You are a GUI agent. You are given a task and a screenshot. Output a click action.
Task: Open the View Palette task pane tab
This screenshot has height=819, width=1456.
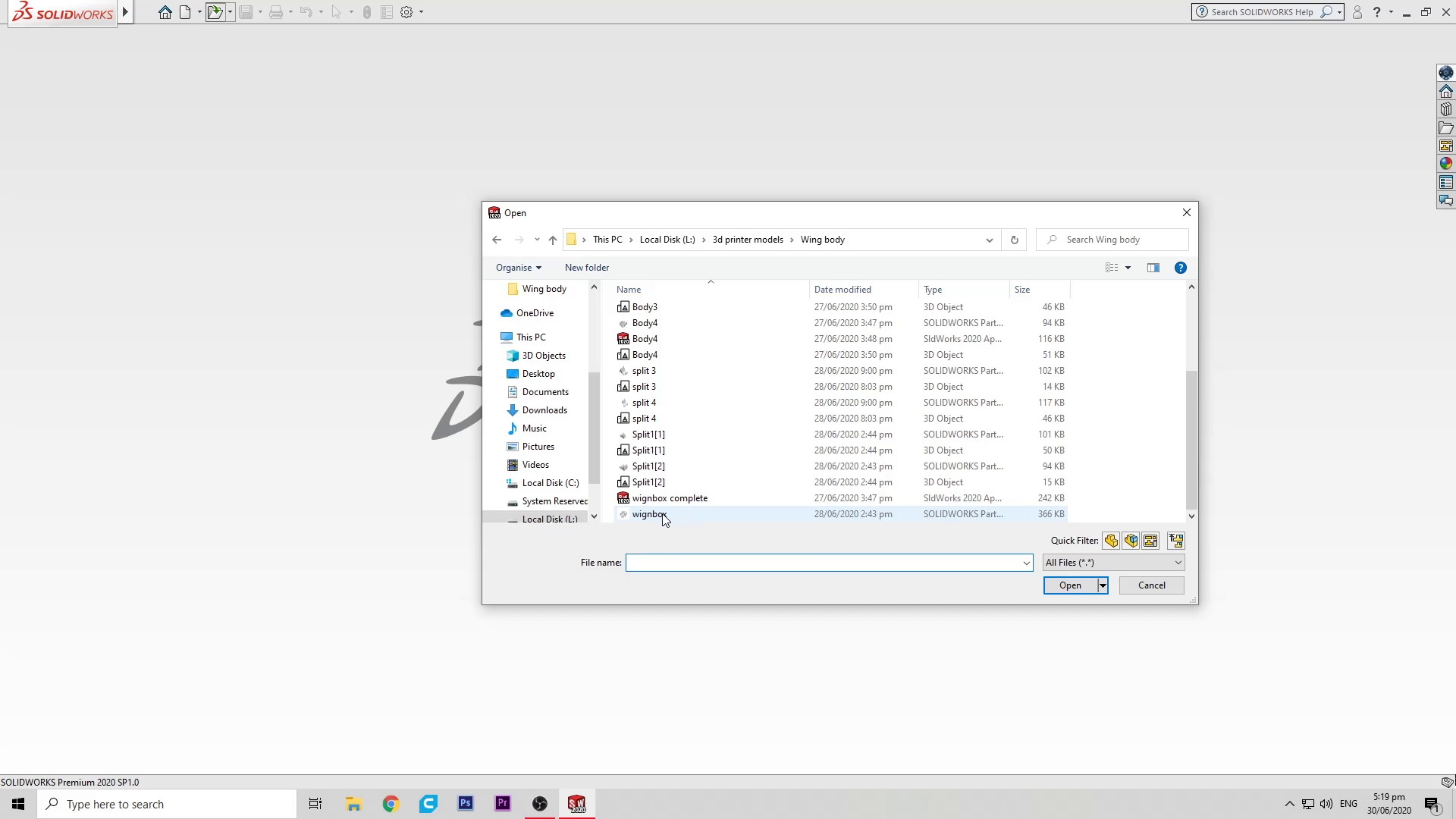1446,146
